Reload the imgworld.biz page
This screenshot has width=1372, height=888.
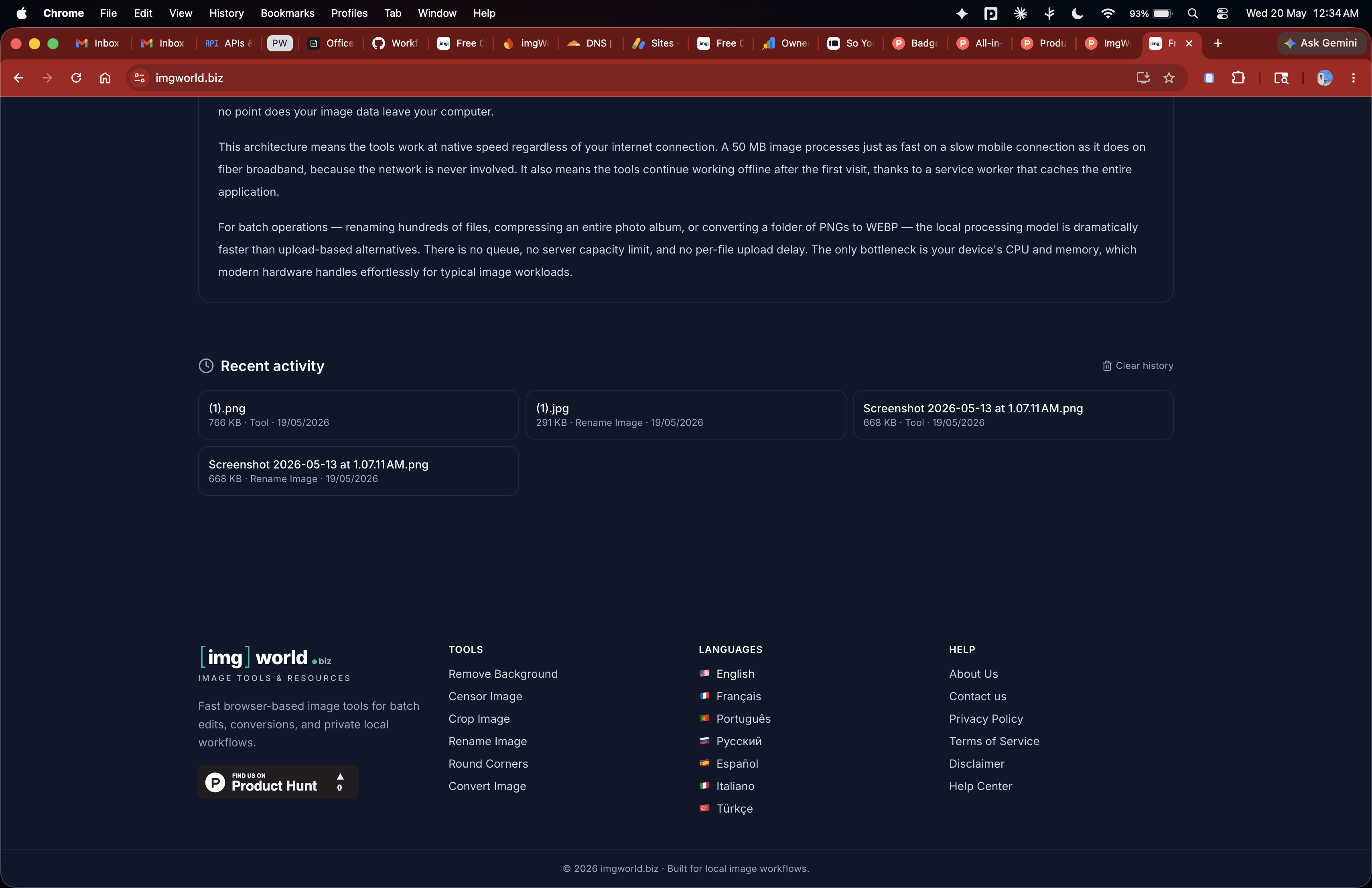click(x=76, y=78)
